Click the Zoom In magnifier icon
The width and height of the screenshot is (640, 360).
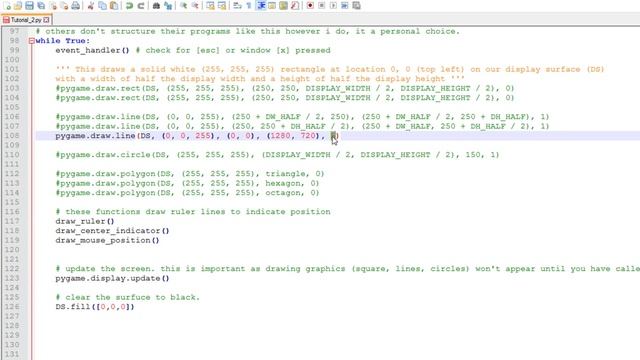183,6
